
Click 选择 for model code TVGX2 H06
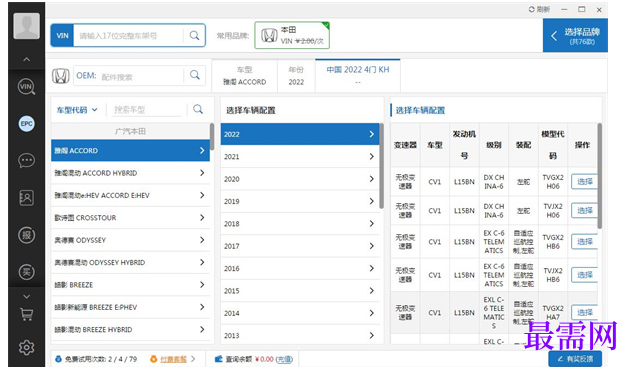[584, 182]
